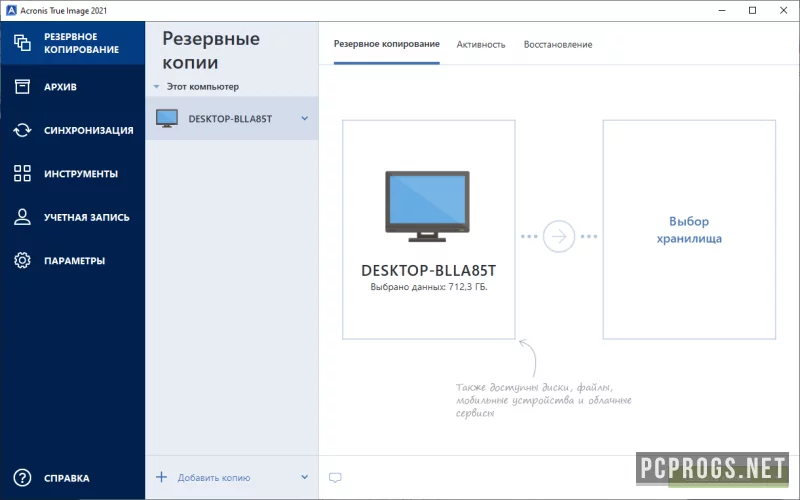Maximize the Acronis True Image window
Image resolution: width=800 pixels, height=500 pixels.
(753, 10)
